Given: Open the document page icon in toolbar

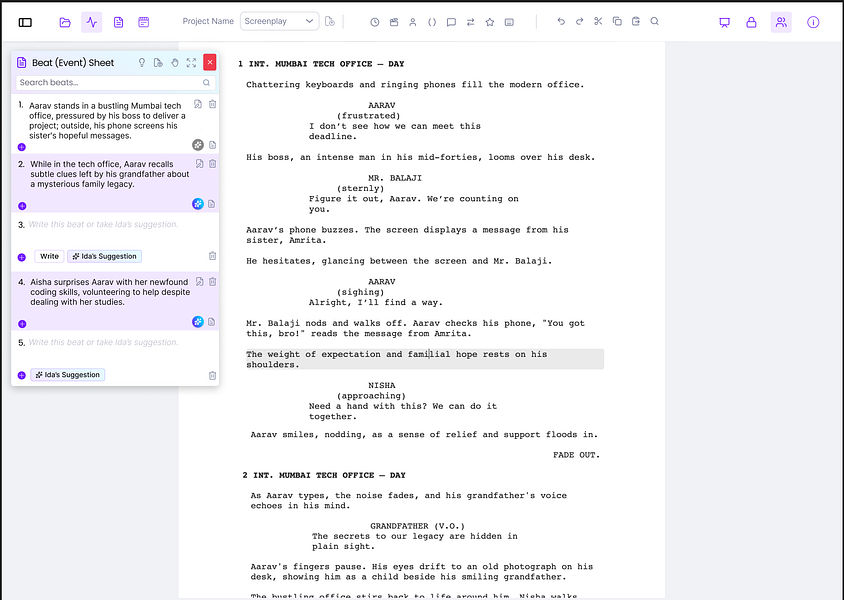Looking at the screenshot, I should (118, 22).
